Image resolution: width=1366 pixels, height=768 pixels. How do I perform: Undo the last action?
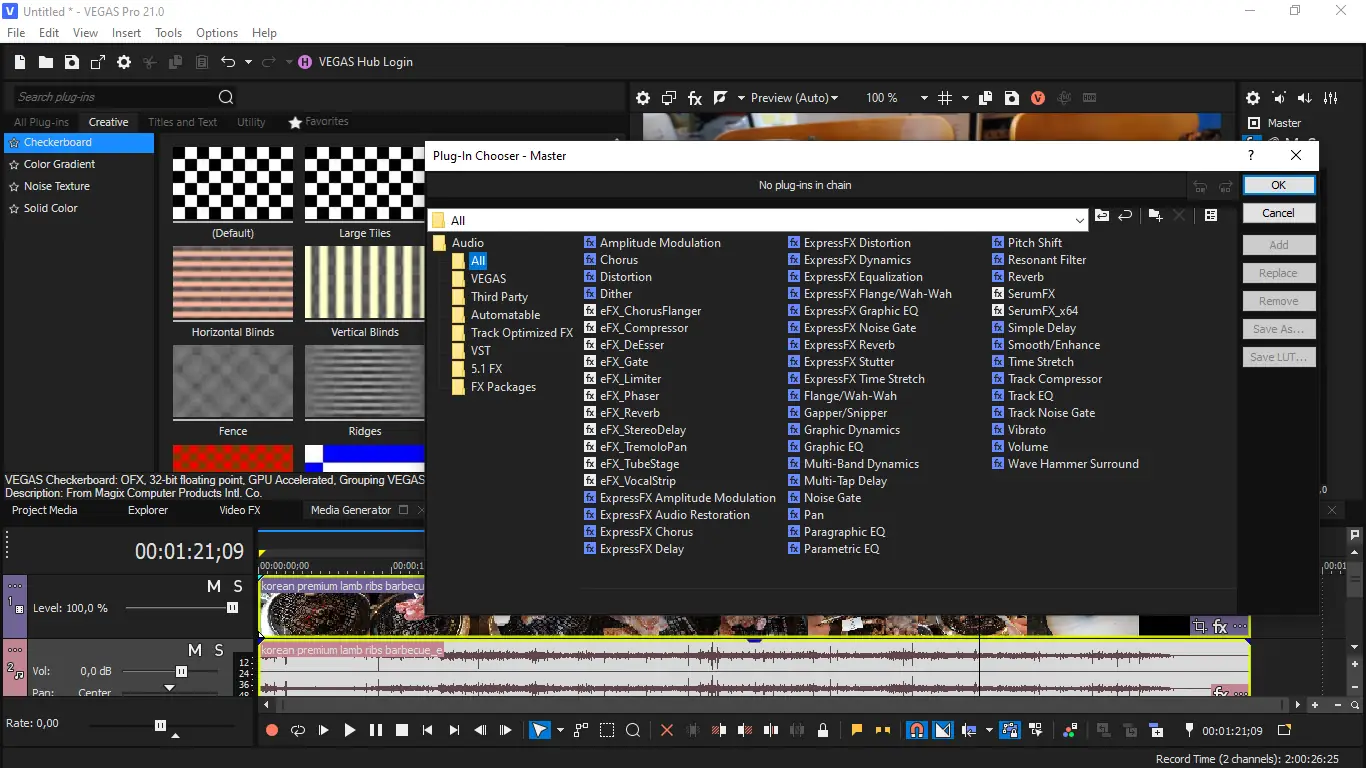click(228, 62)
